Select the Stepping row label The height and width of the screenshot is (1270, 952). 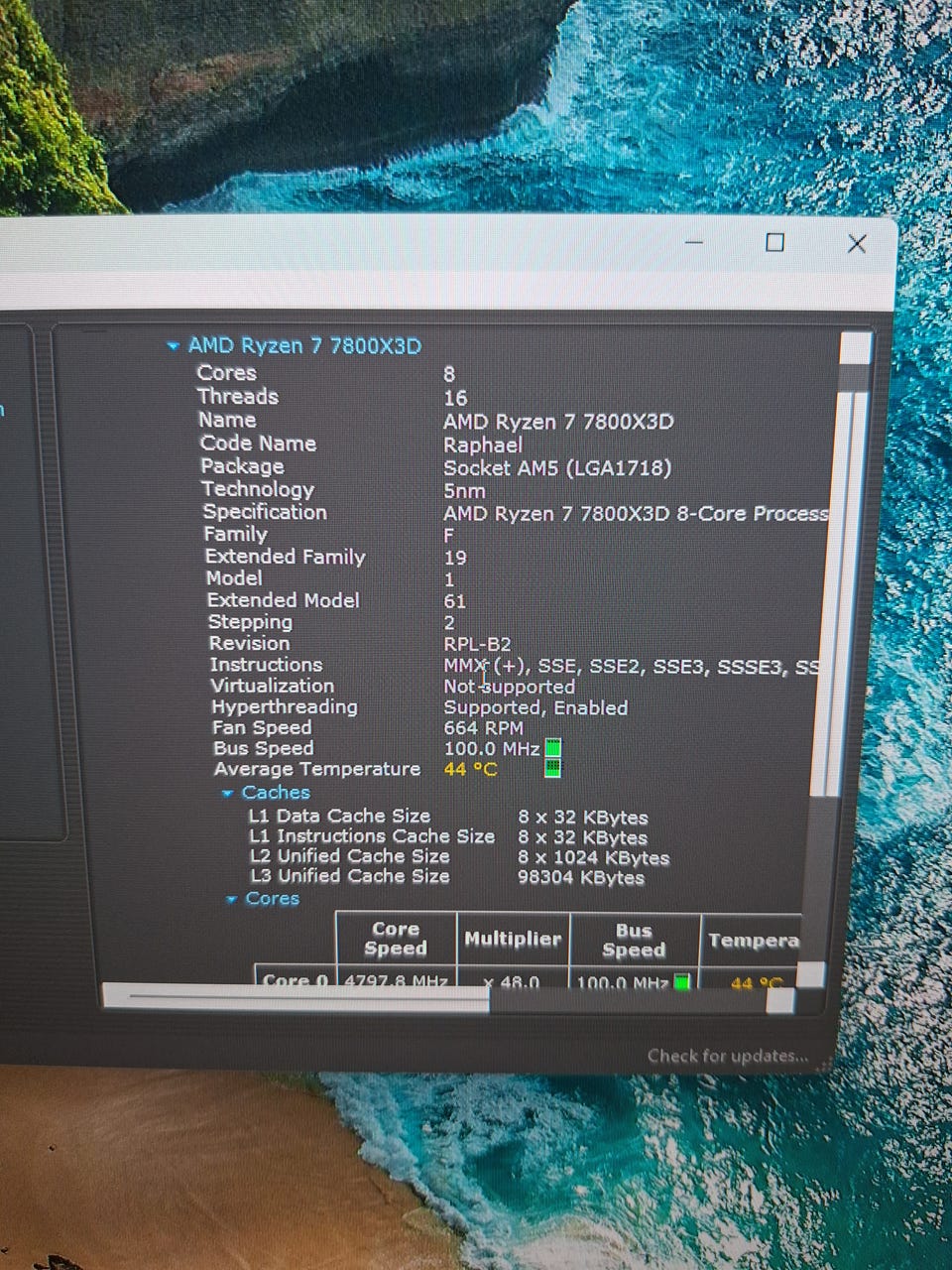click(x=250, y=622)
